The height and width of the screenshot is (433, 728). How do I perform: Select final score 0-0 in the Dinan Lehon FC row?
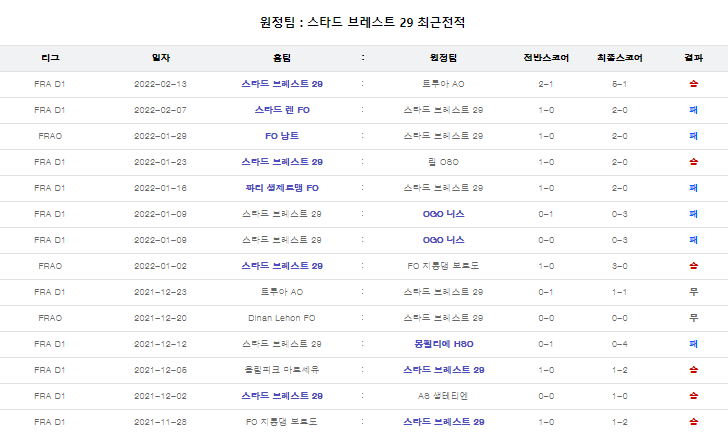coord(620,318)
